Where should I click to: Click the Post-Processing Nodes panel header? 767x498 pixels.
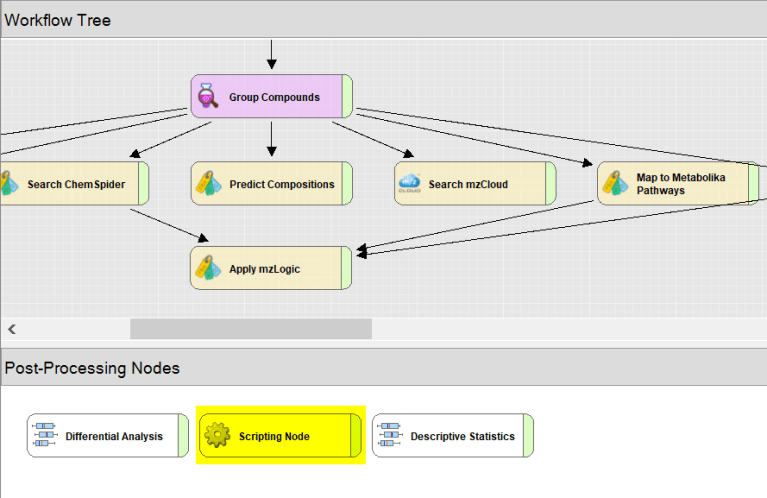pyautogui.click(x=384, y=367)
